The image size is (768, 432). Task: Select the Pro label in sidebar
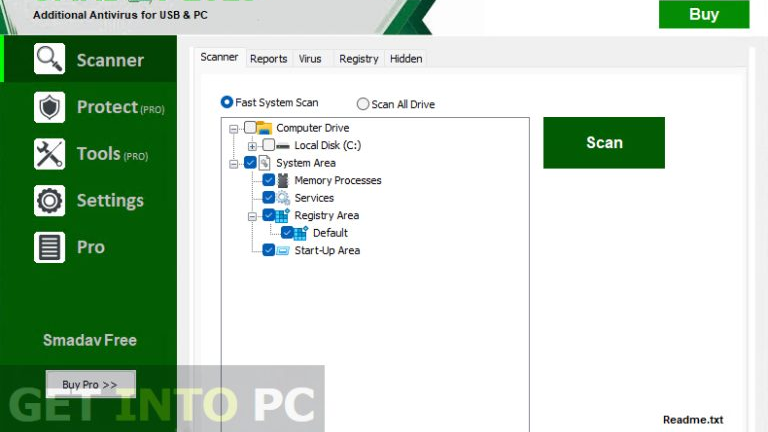coord(91,247)
